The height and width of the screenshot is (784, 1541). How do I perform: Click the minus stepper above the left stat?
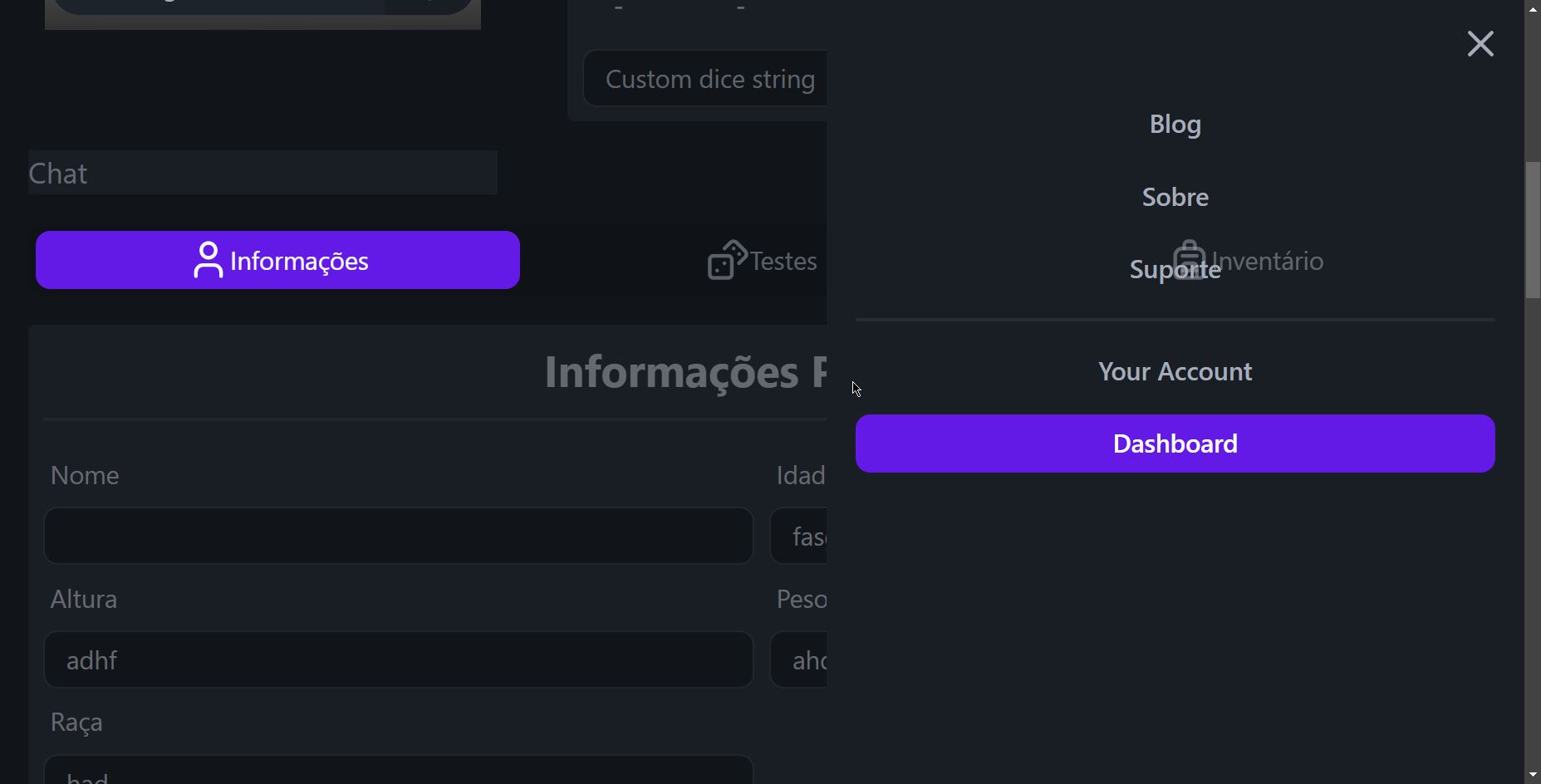point(619,8)
